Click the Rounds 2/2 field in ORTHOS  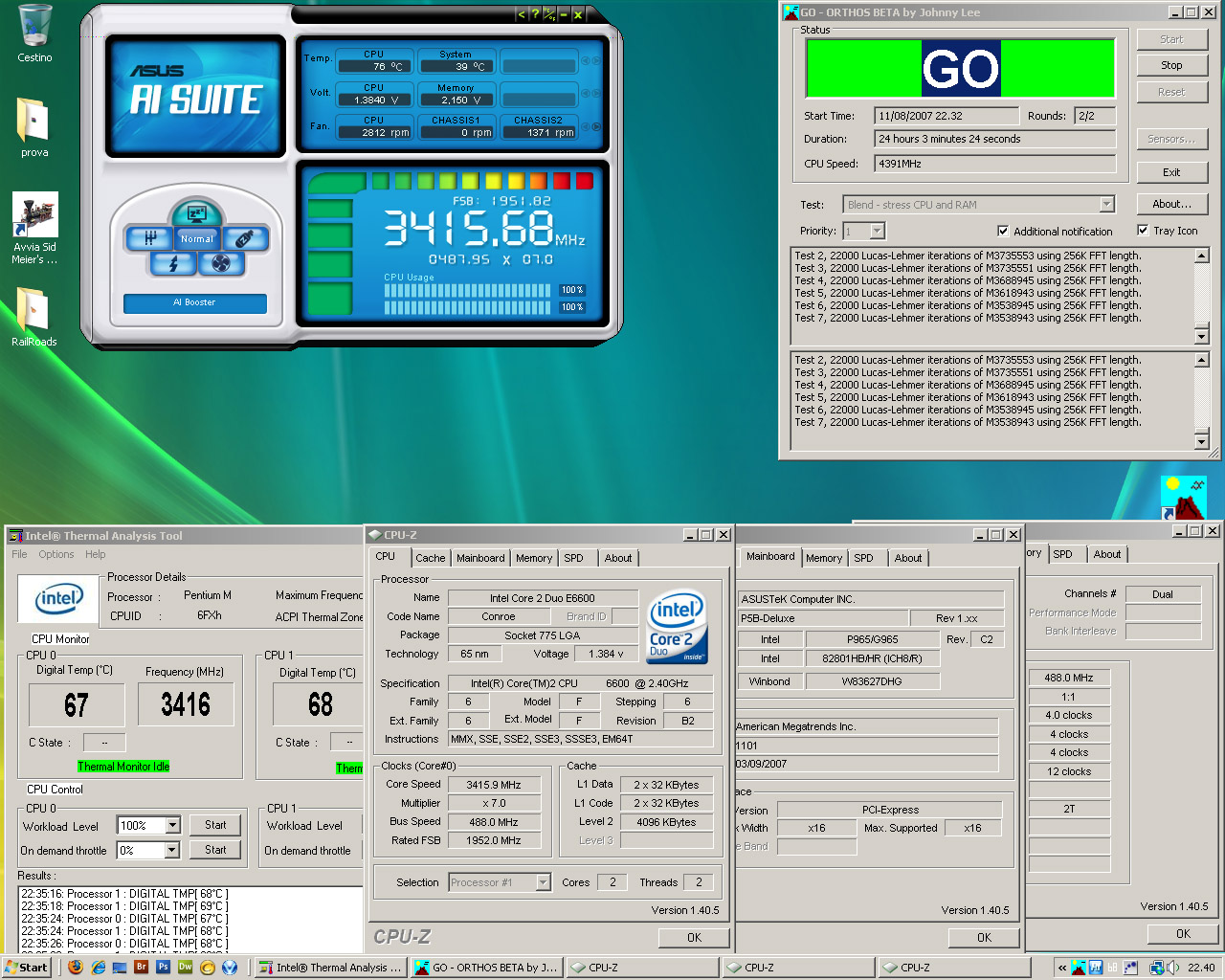pos(1095,115)
